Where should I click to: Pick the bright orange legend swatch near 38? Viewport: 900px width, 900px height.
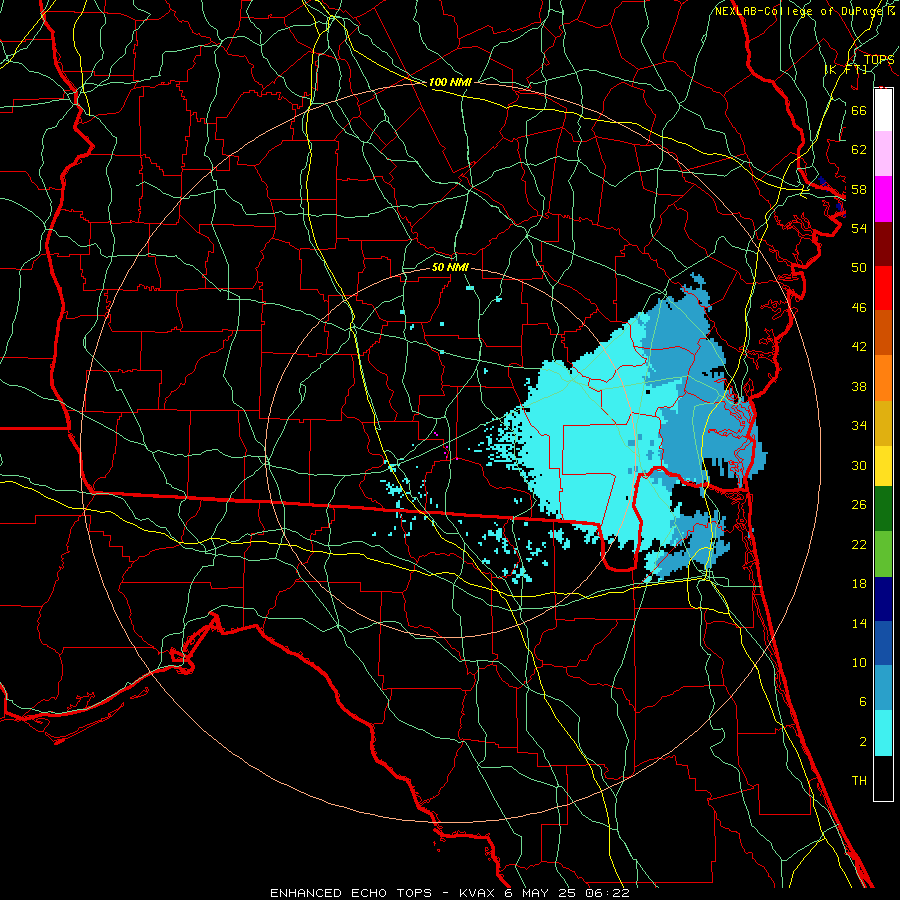(x=883, y=378)
